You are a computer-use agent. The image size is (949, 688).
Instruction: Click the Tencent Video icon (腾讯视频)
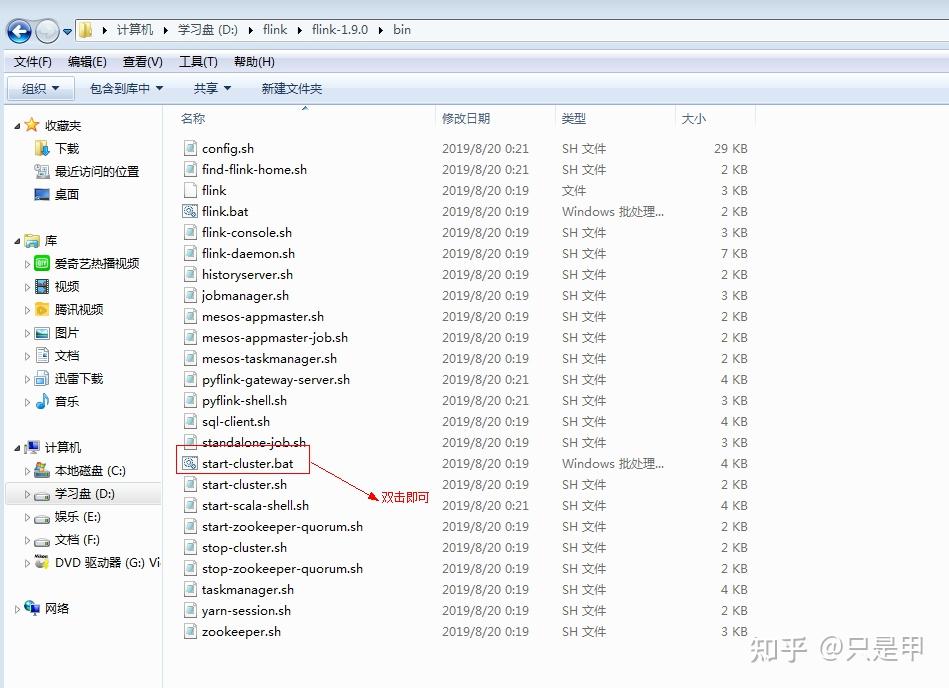[x=42, y=309]
